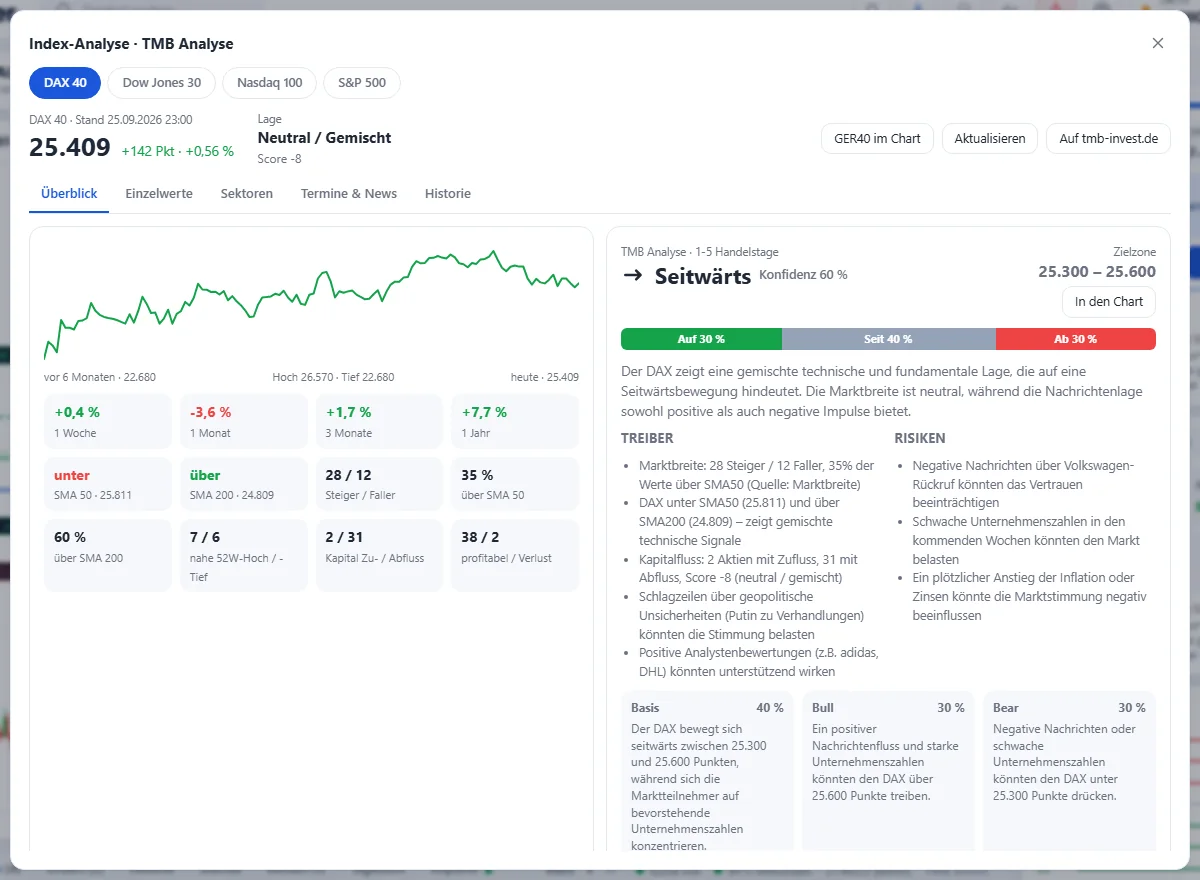
Task: Click the RISIKEN section heading
Action: click(919, 438)
